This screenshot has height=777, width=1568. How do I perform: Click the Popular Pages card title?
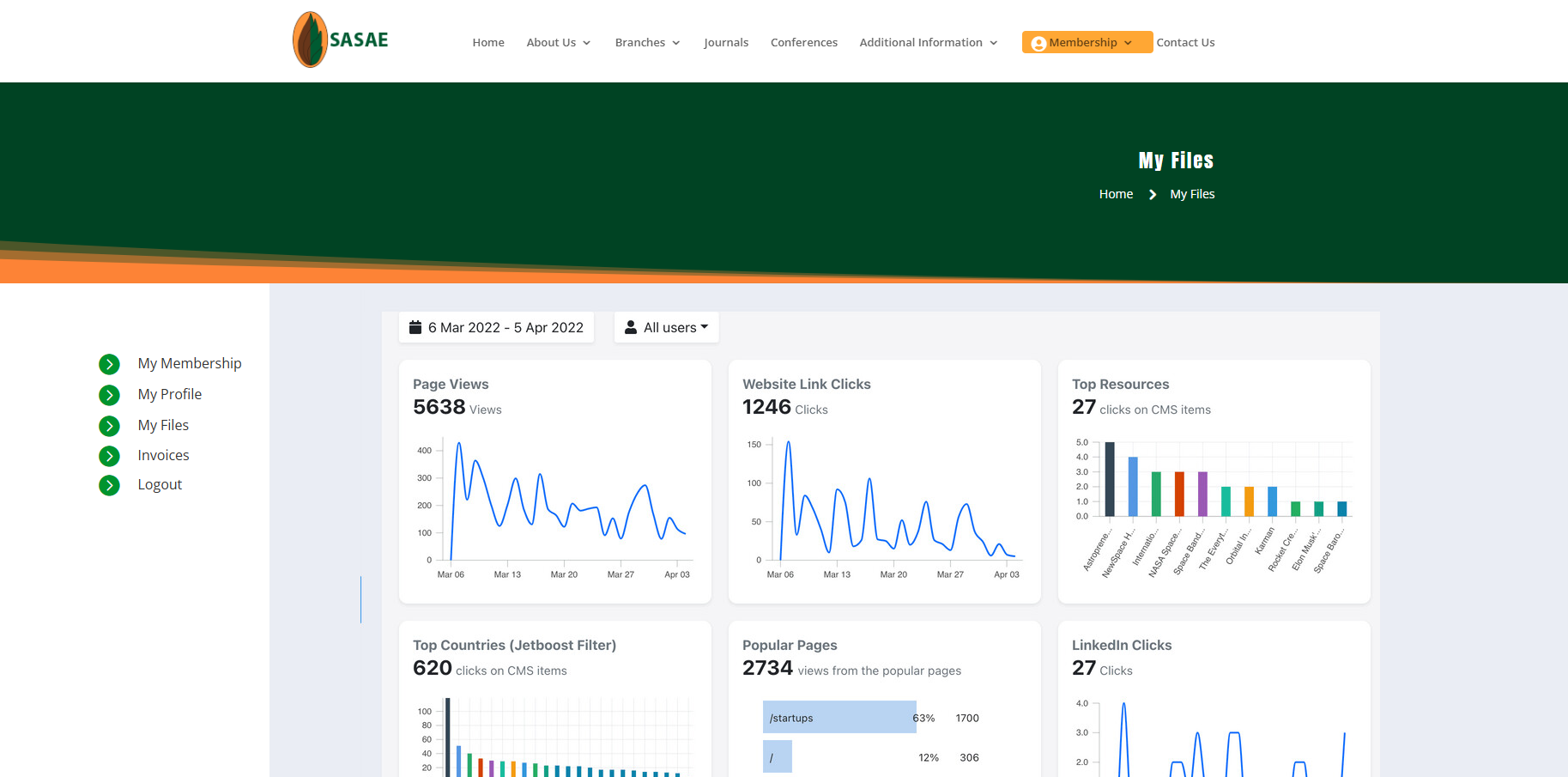[790, 645]
